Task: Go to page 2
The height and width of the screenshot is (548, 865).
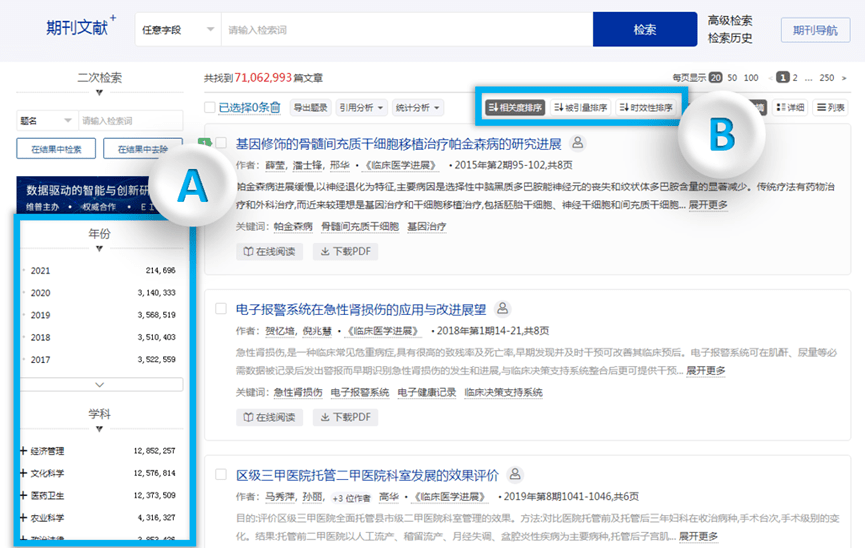Action: click(x=795, y=77)
